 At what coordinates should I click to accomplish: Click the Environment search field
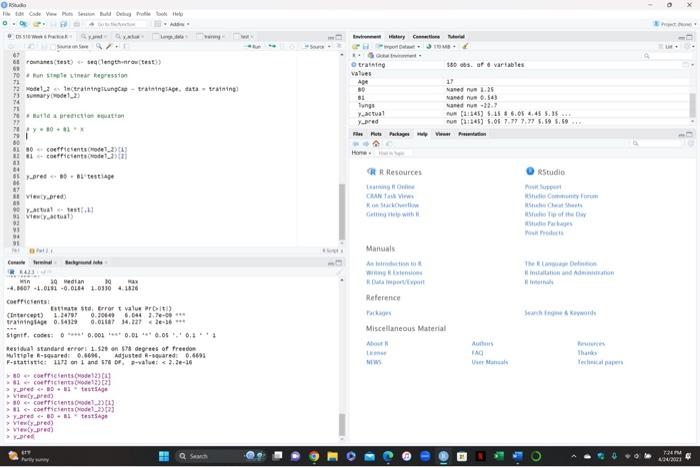coord(666,56)
